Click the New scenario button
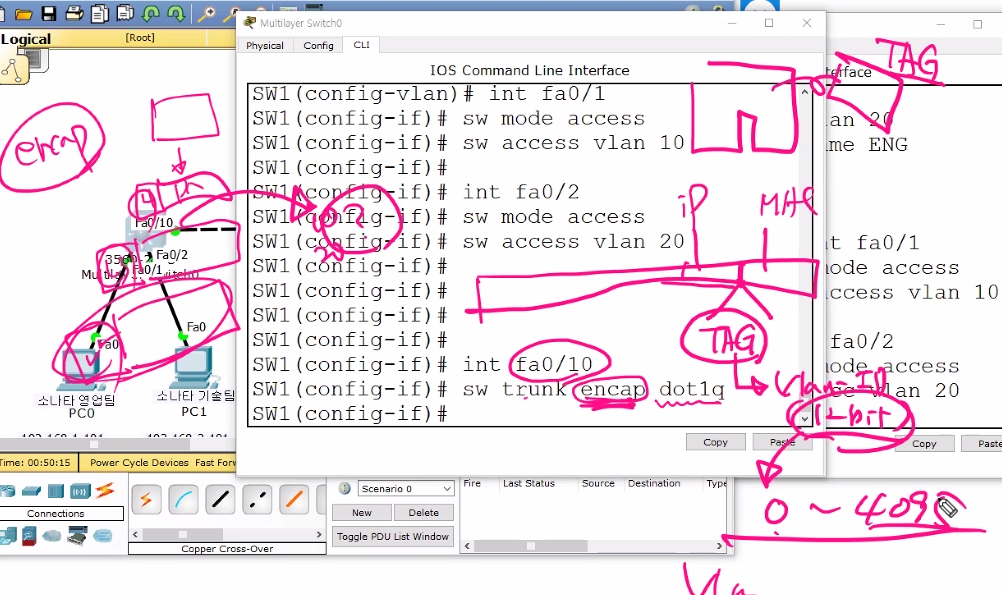This screenshot has height=595, width=1002. [x=362, y=513]
